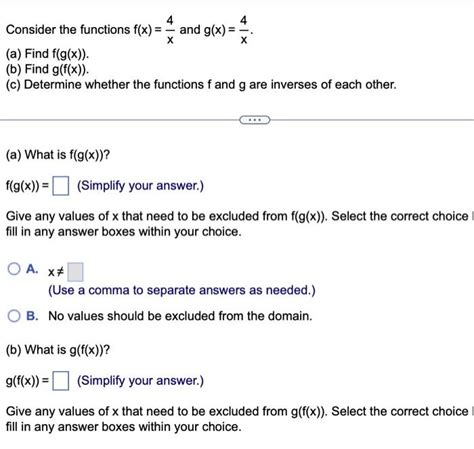Click the f(x) fraction 4 over x

tap(170, 30)
